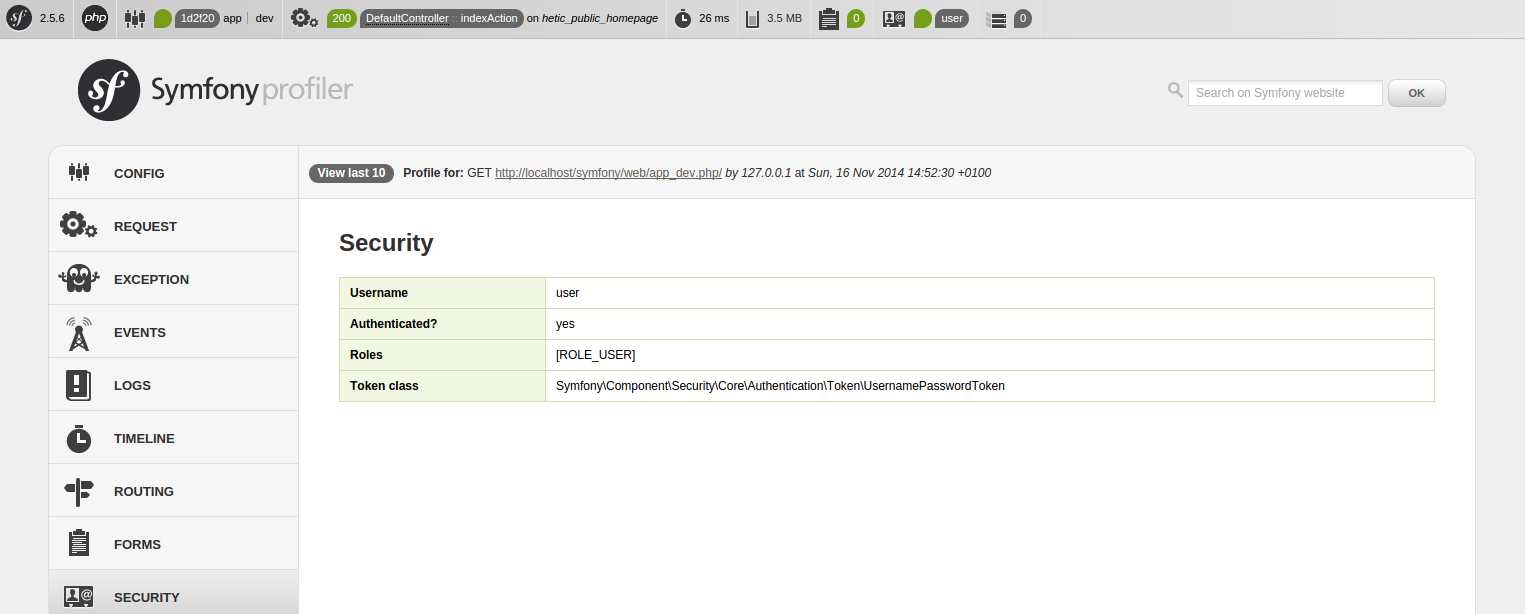
Task: Open the LOGS panel
Action: point(174,385)
